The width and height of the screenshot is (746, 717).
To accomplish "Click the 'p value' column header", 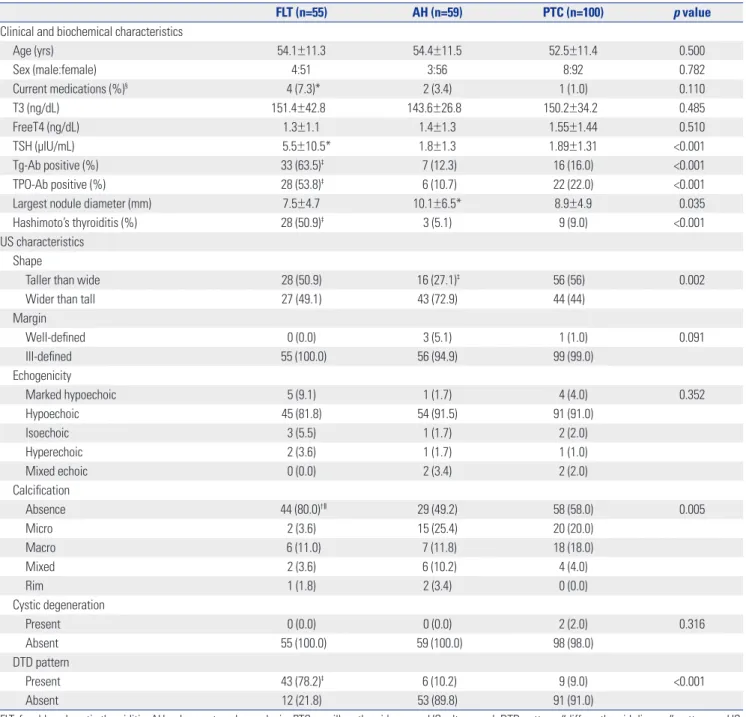I will click(692, 12).
